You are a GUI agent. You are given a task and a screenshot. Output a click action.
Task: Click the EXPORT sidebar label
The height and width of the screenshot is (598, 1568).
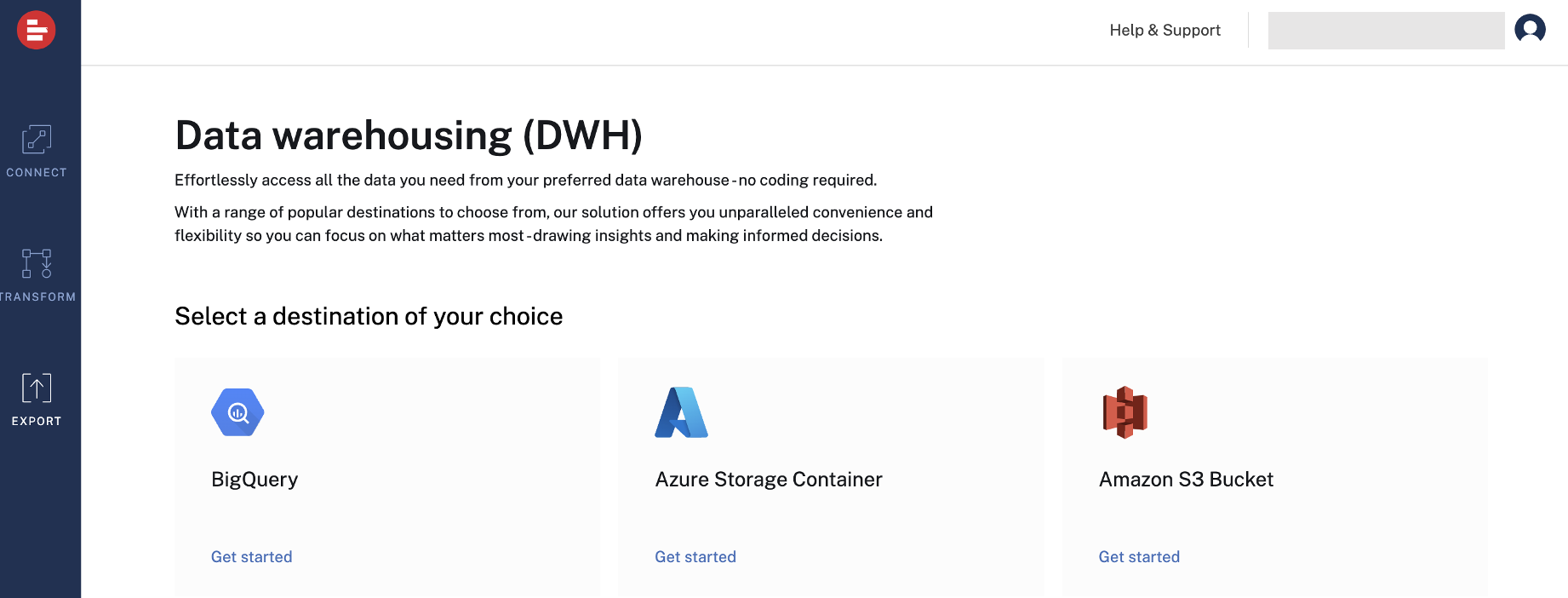pyautogui.click(x=37, y=421)
